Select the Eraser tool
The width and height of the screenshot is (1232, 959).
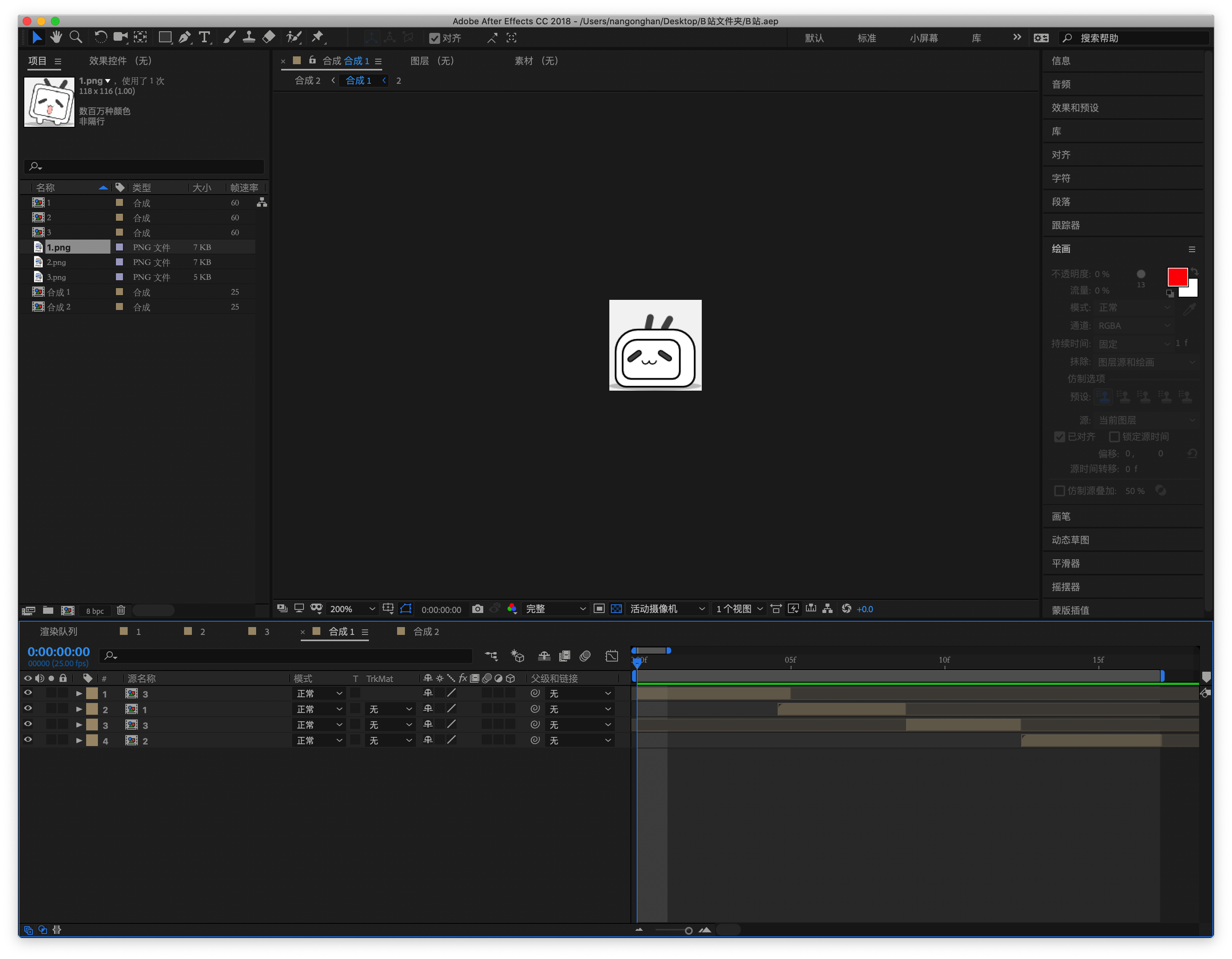click(269, 37)
